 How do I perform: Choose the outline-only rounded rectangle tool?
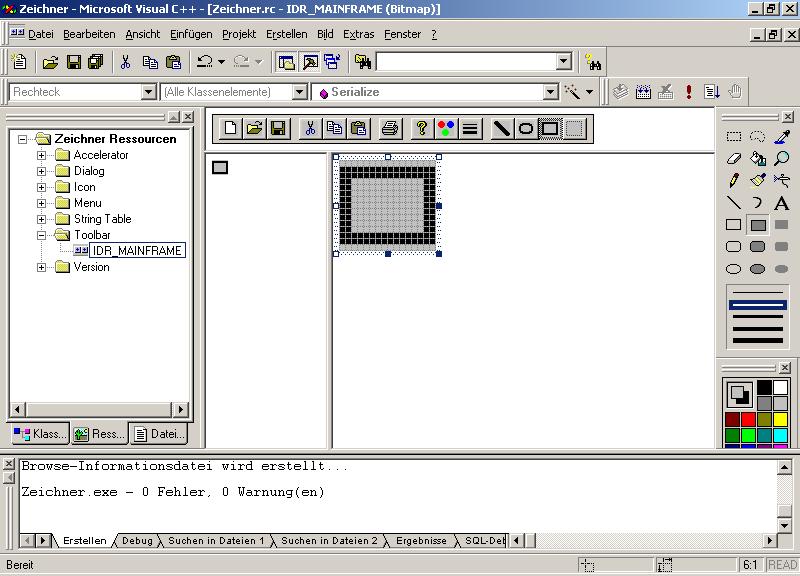pyautogui.click(x=734, y=247)
